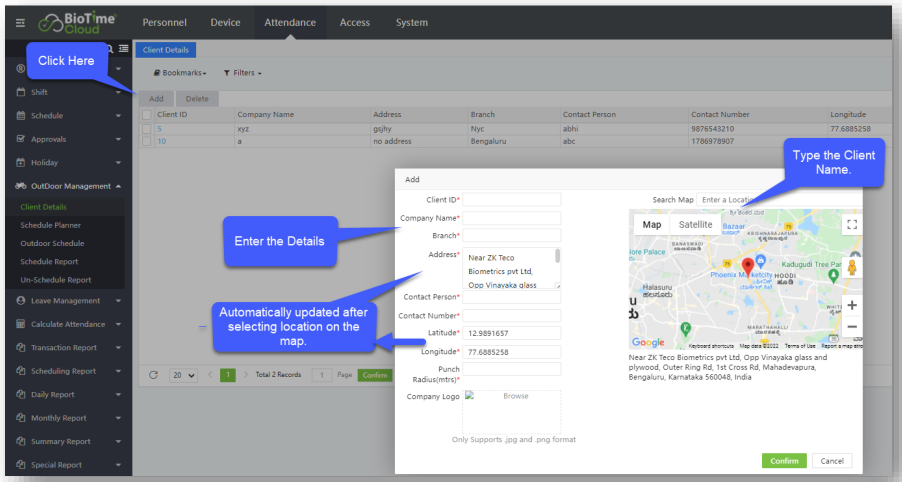
Task: Click the map fullscreen toggle icon
Action: coord(851,225)
